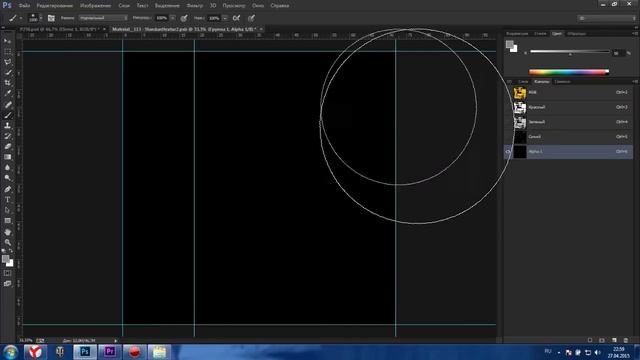Click the K gray slider track
This screenshot has height=360, width=640.
click(569, 51)
